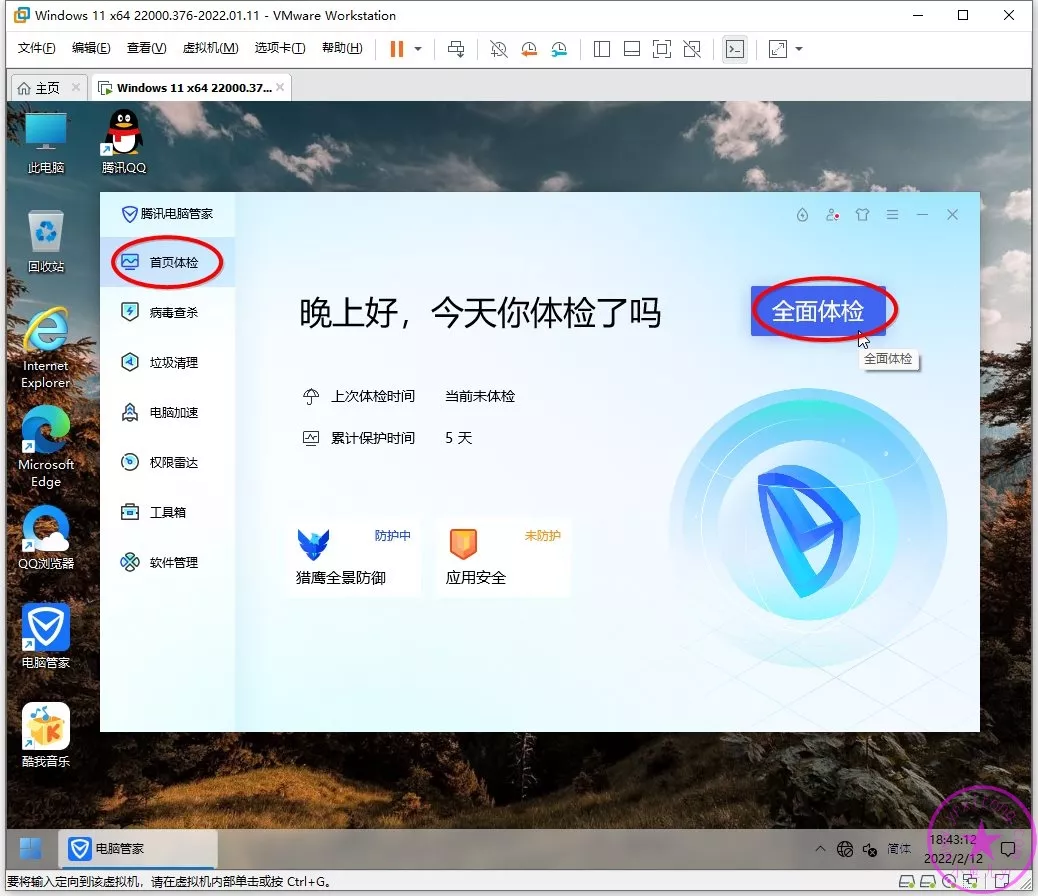Expand hidden tray icons chevron in taskbar
1038x896 pixels.
tap(820, 849)
